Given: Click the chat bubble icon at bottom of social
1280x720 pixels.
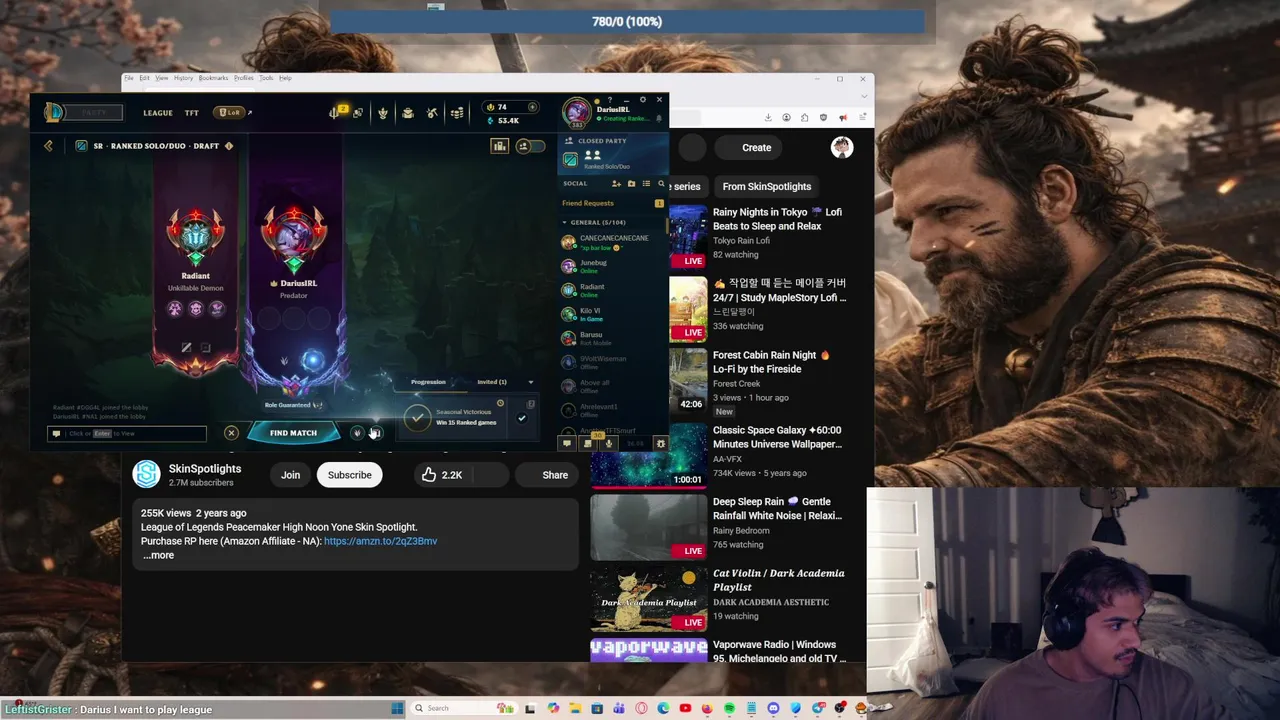Looking at the screenshot, I should pyautogui.click(x=567, y=443).
